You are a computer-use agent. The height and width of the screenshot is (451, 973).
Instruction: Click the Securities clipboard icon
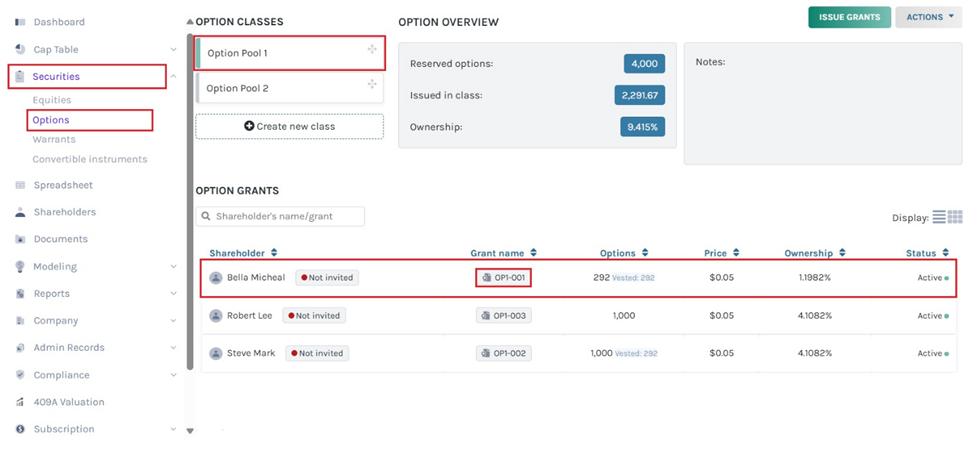19,76
